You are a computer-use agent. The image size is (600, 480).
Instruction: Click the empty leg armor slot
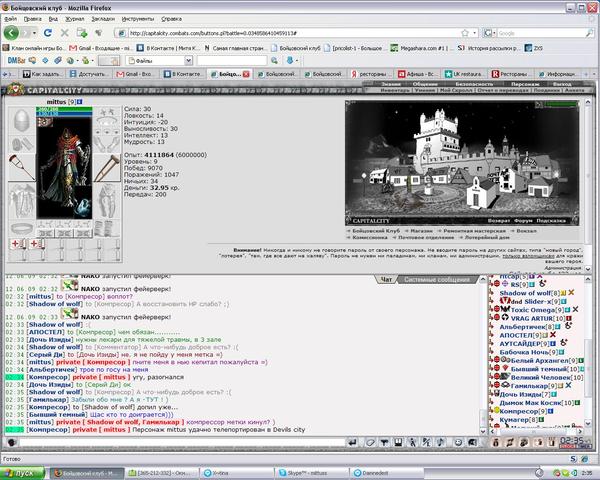tap(107, 200)
